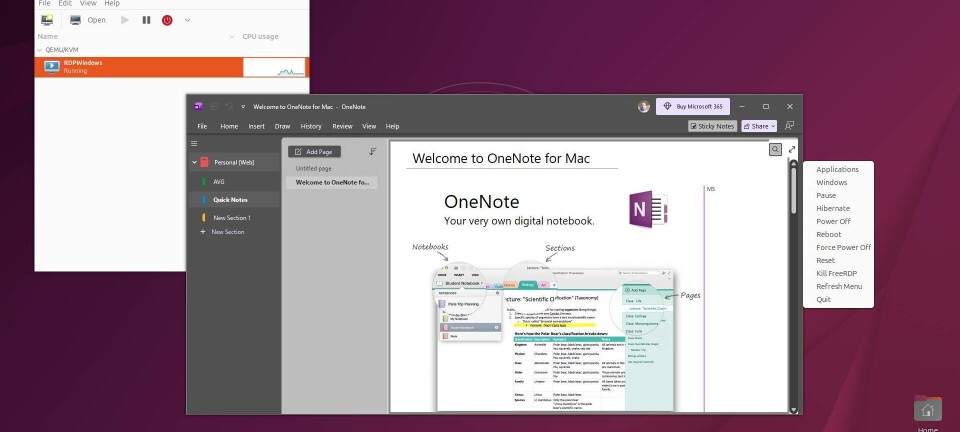Choose Kill FreeRDP in the tray menu

tap(835, 274)
